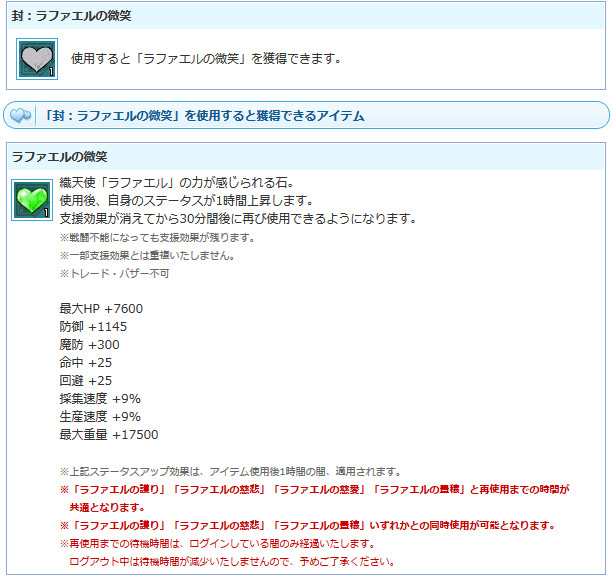The height and width of the screenshot is (577, 612).
Task: Click the text 使用すると「ラファエルの微笑」を獲得できます。
Action: (x=206, y=59)
